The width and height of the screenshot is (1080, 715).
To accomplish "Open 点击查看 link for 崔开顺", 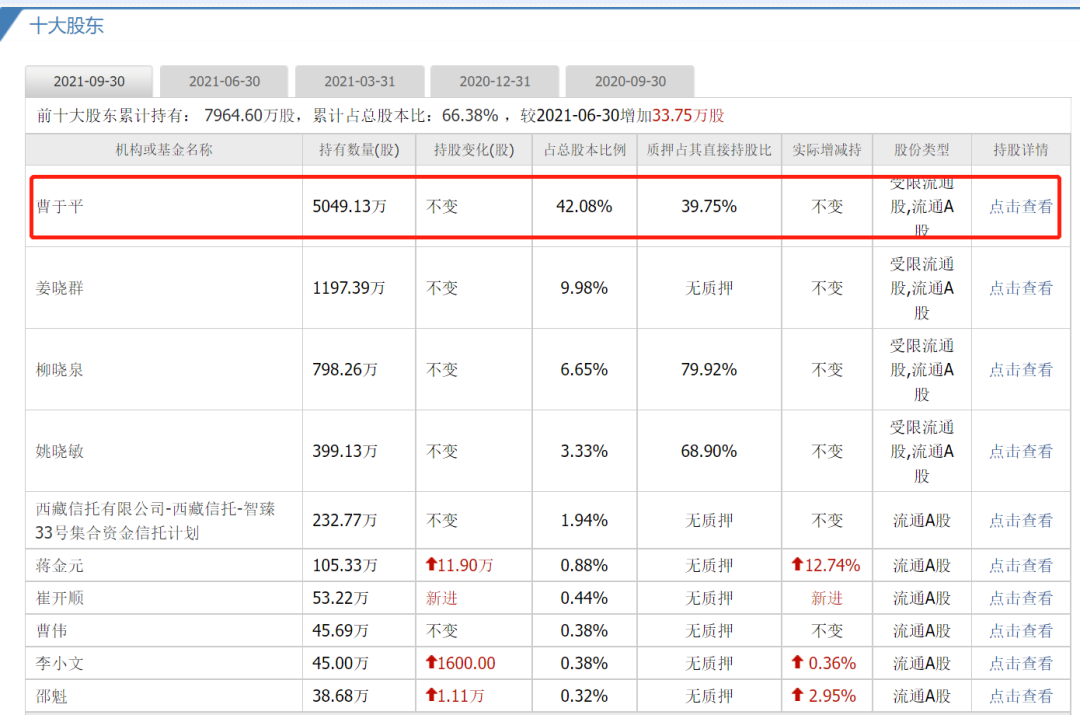I will tap(1021, 598).
